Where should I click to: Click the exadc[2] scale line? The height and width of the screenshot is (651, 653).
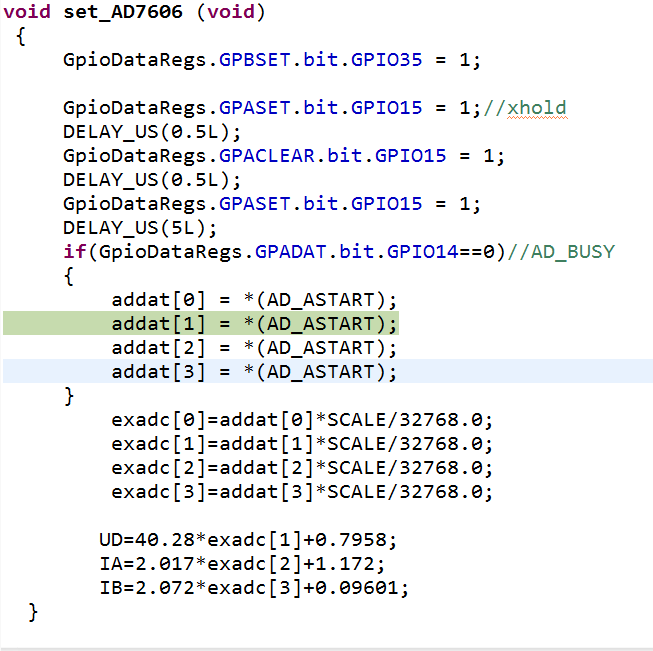302,468
